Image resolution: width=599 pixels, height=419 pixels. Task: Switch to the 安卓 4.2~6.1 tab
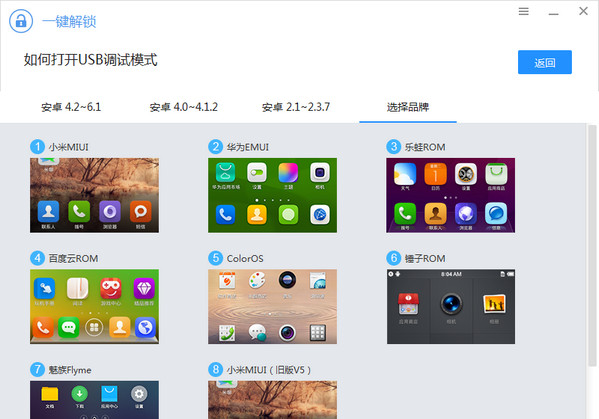point(71,107)
